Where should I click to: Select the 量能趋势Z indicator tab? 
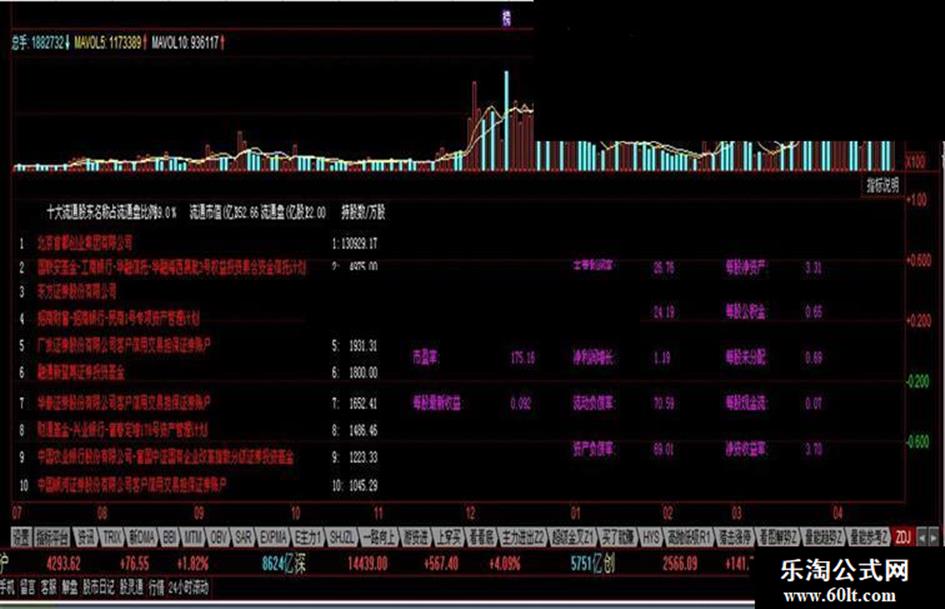pos(823,537)
